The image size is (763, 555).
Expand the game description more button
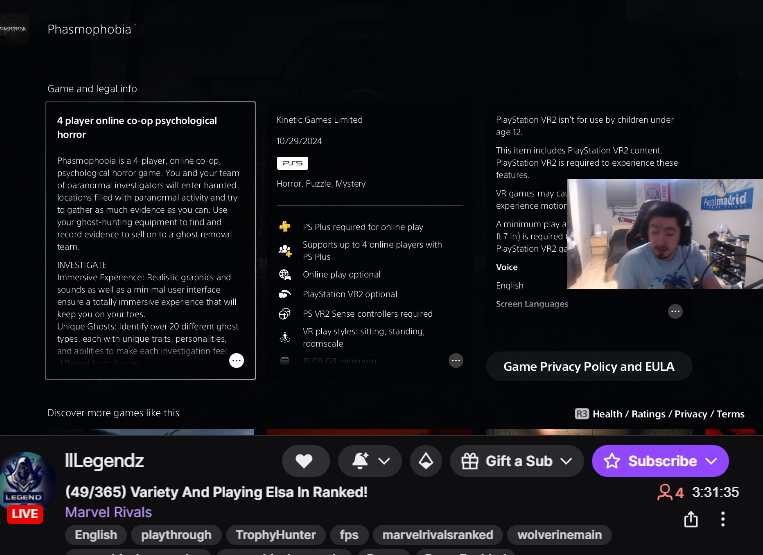pyautogui.click(x=236, y=360)
